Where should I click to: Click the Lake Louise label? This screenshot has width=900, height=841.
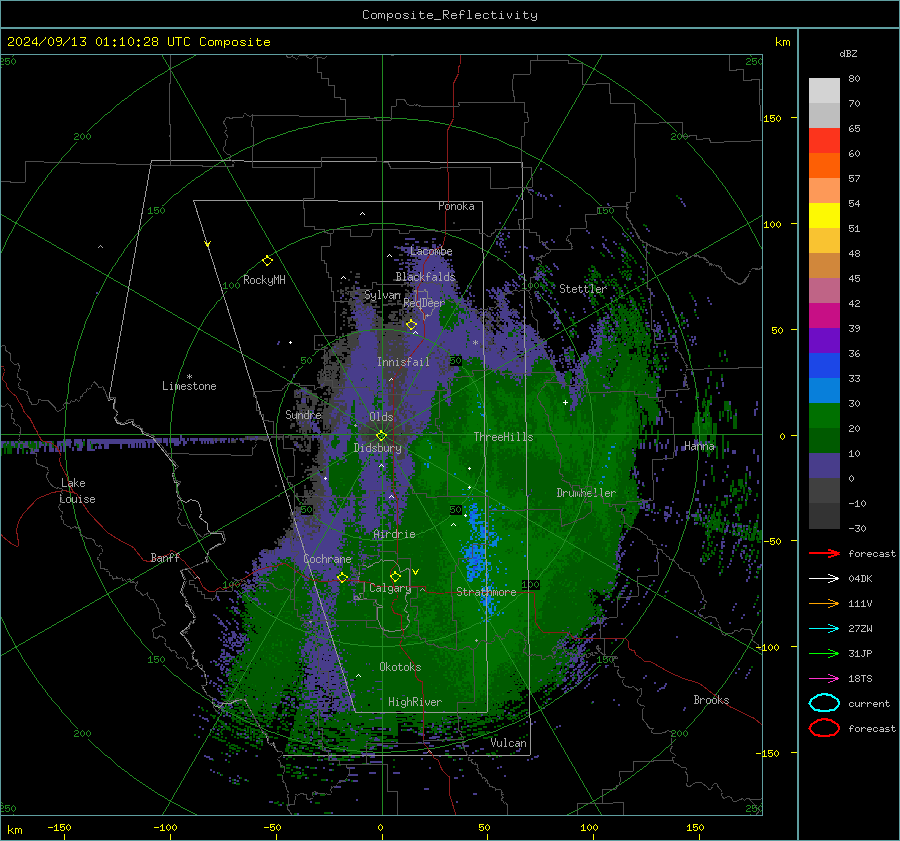(x=77, y=491)
